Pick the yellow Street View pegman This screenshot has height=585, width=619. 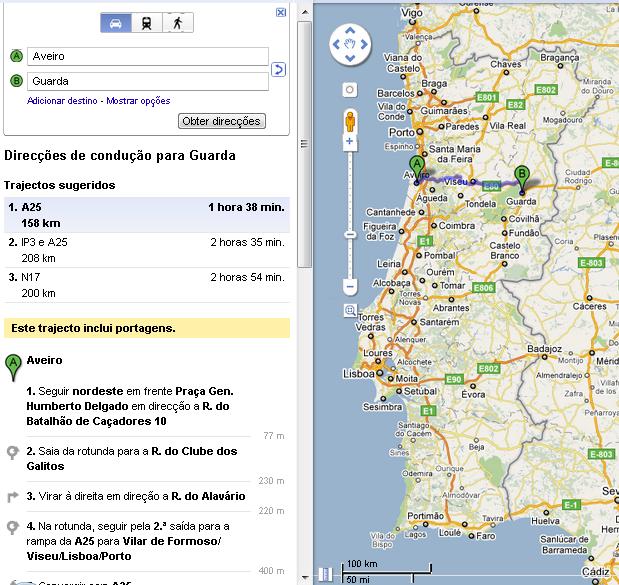point(350,122)
